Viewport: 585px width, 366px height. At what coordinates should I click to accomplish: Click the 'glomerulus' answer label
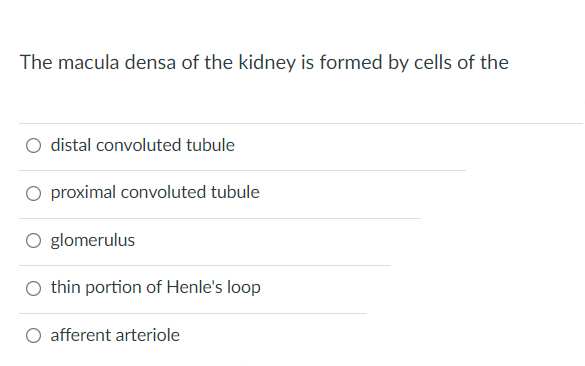pyautogui.click(x=93, y=240)
